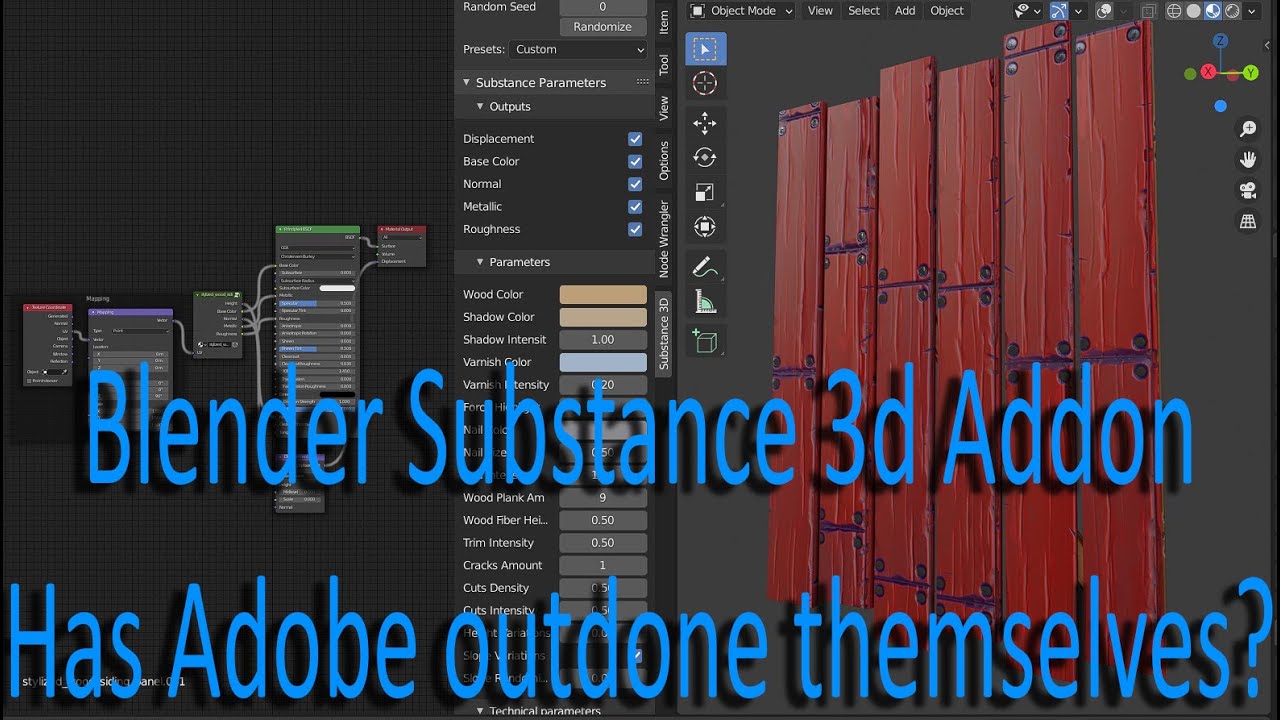Select the Rotate tool

[x=705, y=157]
